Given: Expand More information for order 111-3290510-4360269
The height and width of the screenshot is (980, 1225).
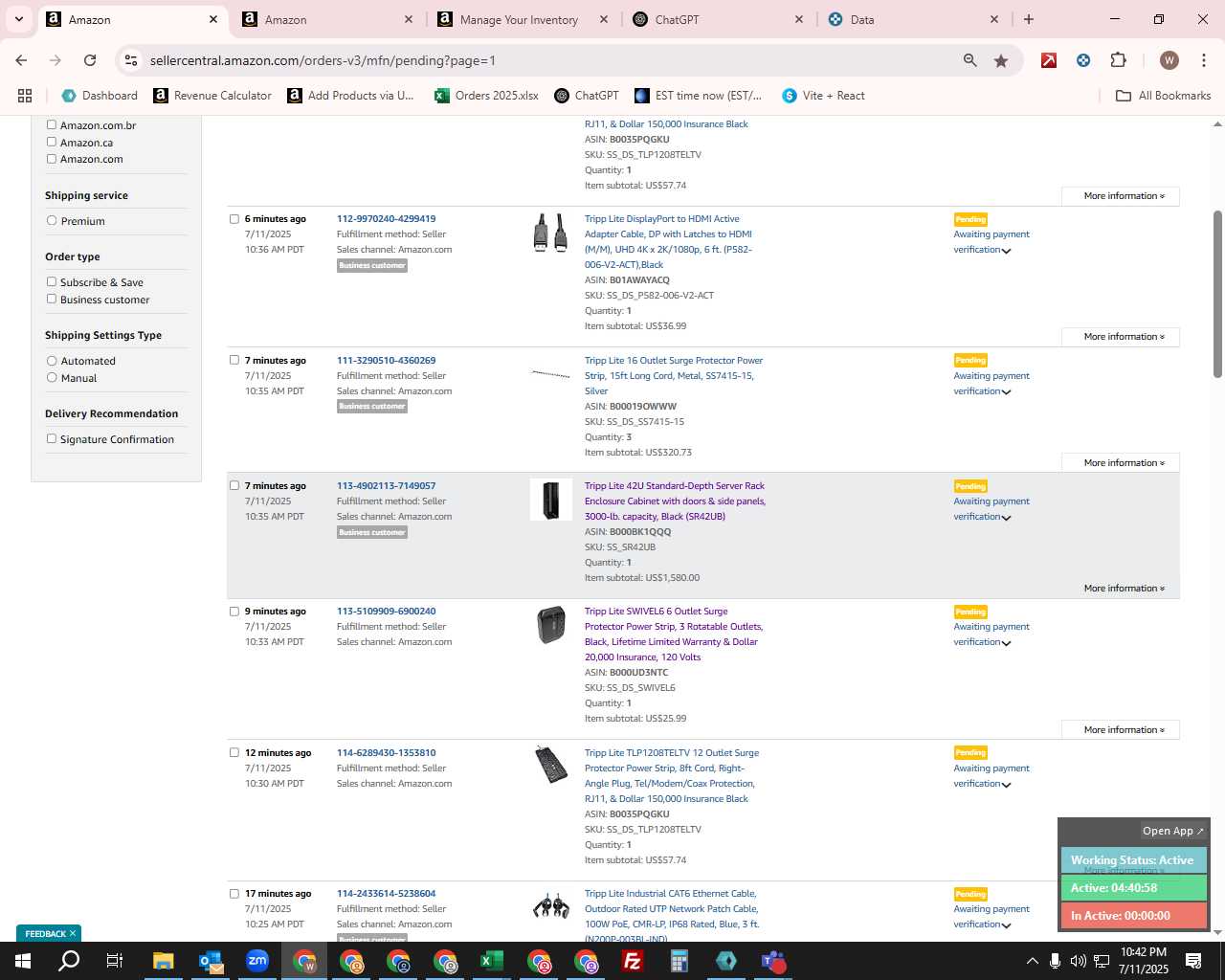Looking at the screenshot, I should (x=1121, y=463).
